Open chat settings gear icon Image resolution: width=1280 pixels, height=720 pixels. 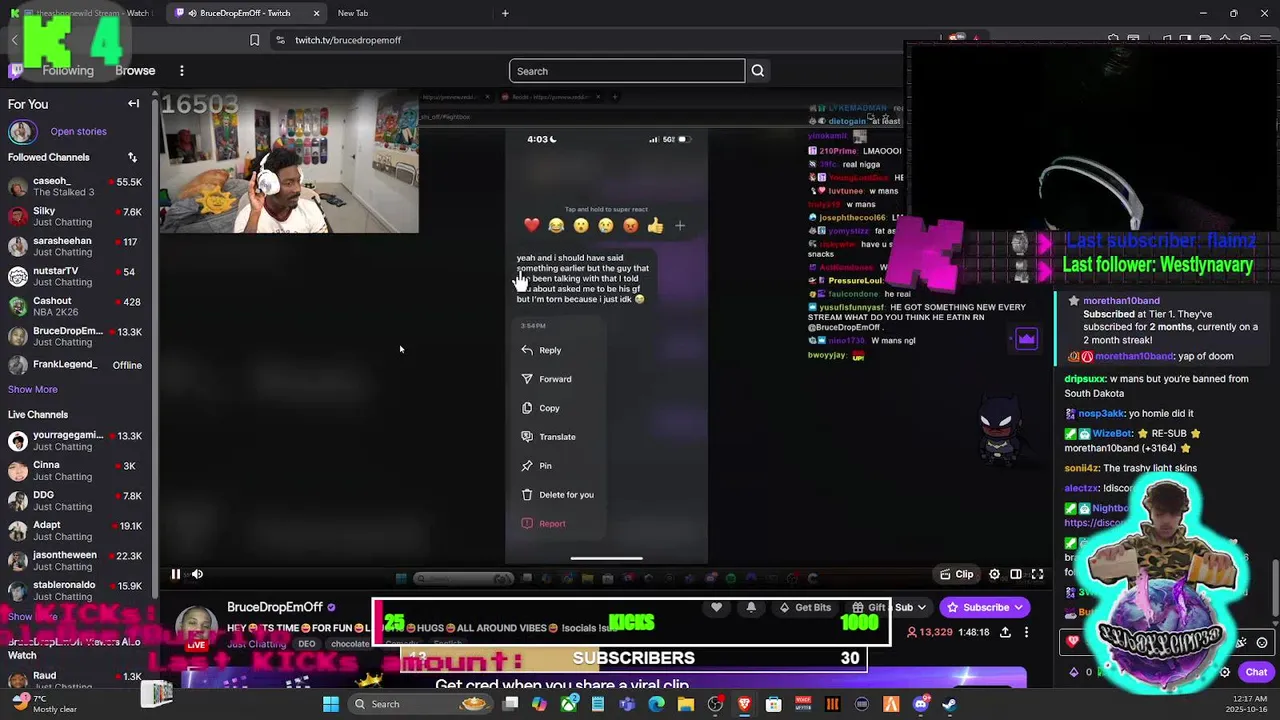[1224, 672]
